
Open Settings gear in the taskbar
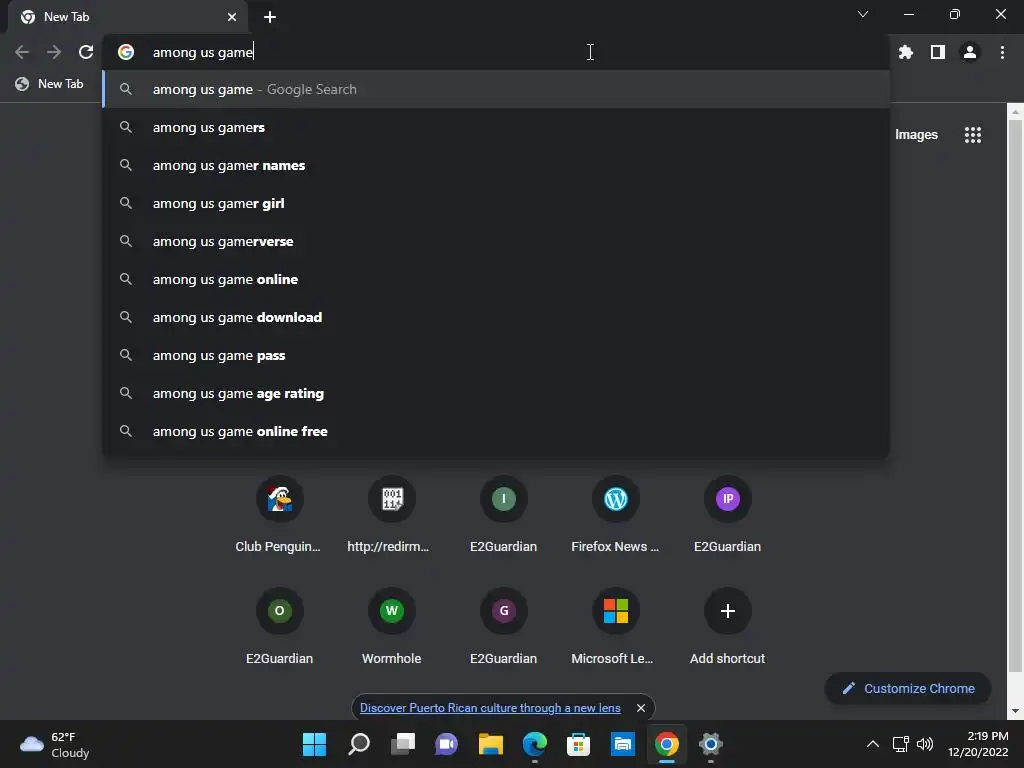point(711,744)
